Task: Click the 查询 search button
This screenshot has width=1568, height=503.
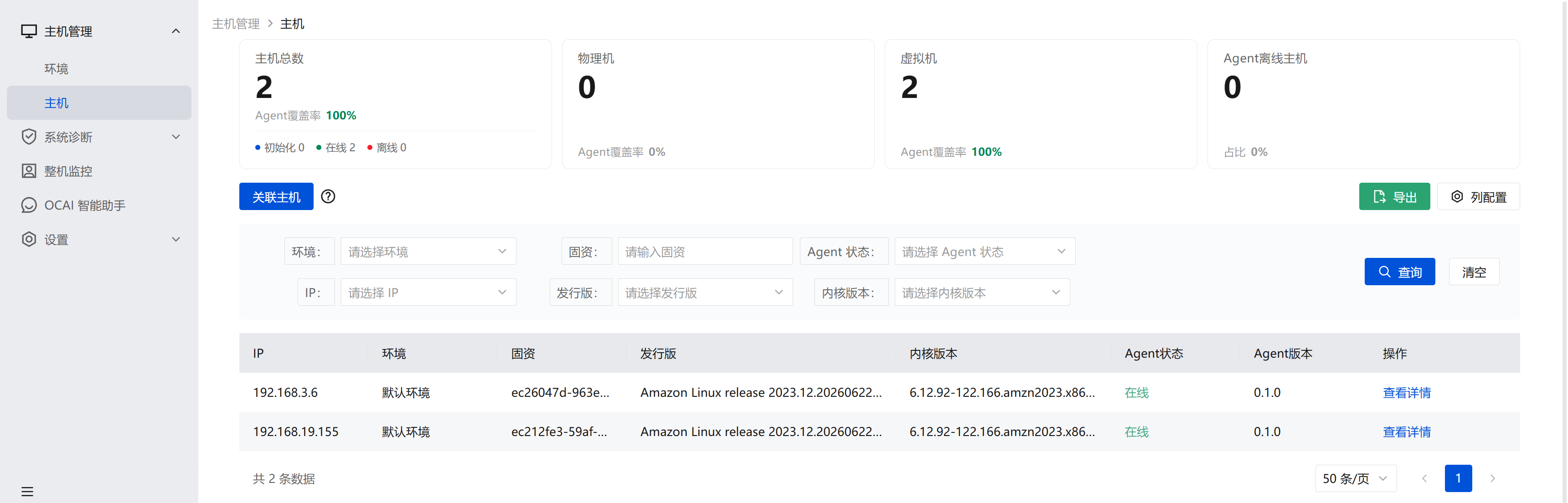Action: click(x=1399, y=272)
